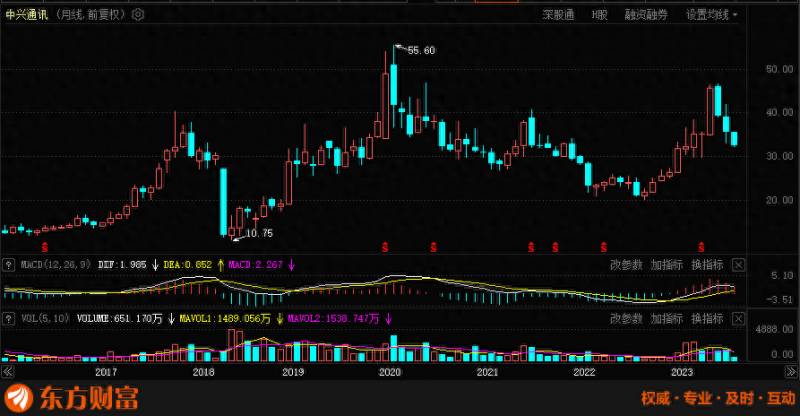Click the 55.60 high price label
The image size is (800, 416).
(421, 51)
